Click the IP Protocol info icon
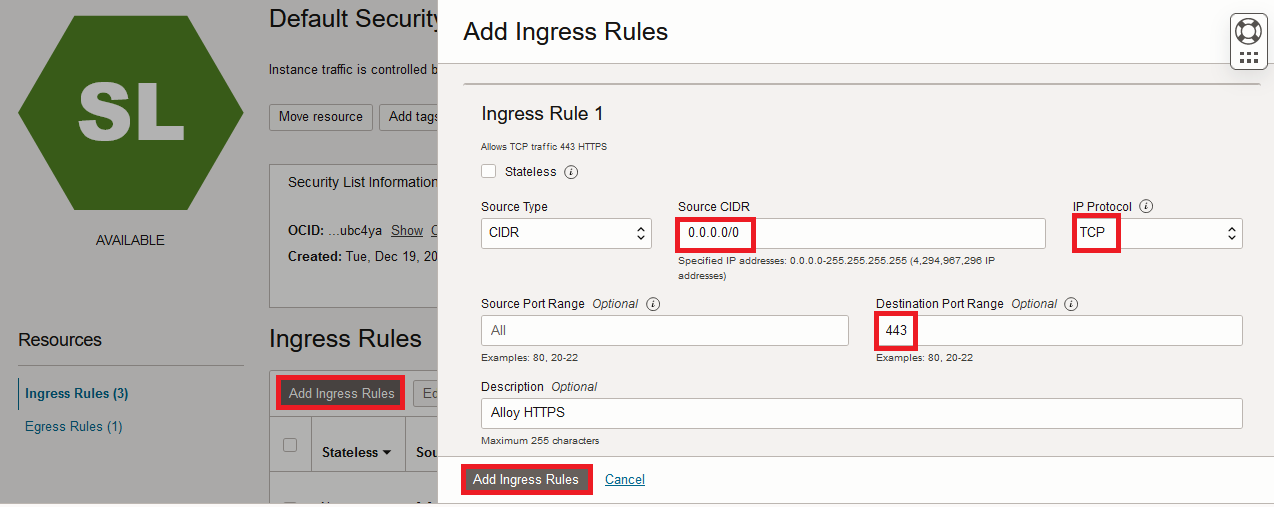The height and width of the screenshot is (507, 1274). coord(1146,207)
